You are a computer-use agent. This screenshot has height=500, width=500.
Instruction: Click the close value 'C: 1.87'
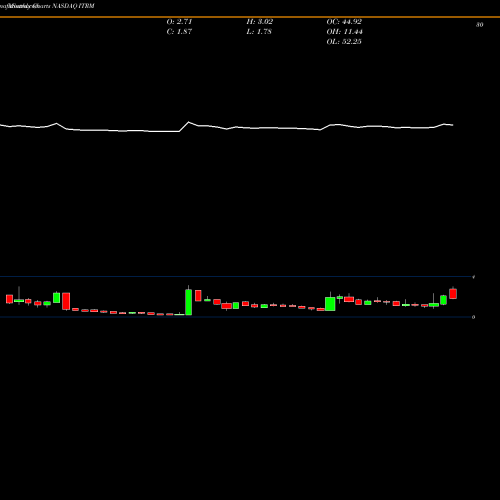[179, 32]
